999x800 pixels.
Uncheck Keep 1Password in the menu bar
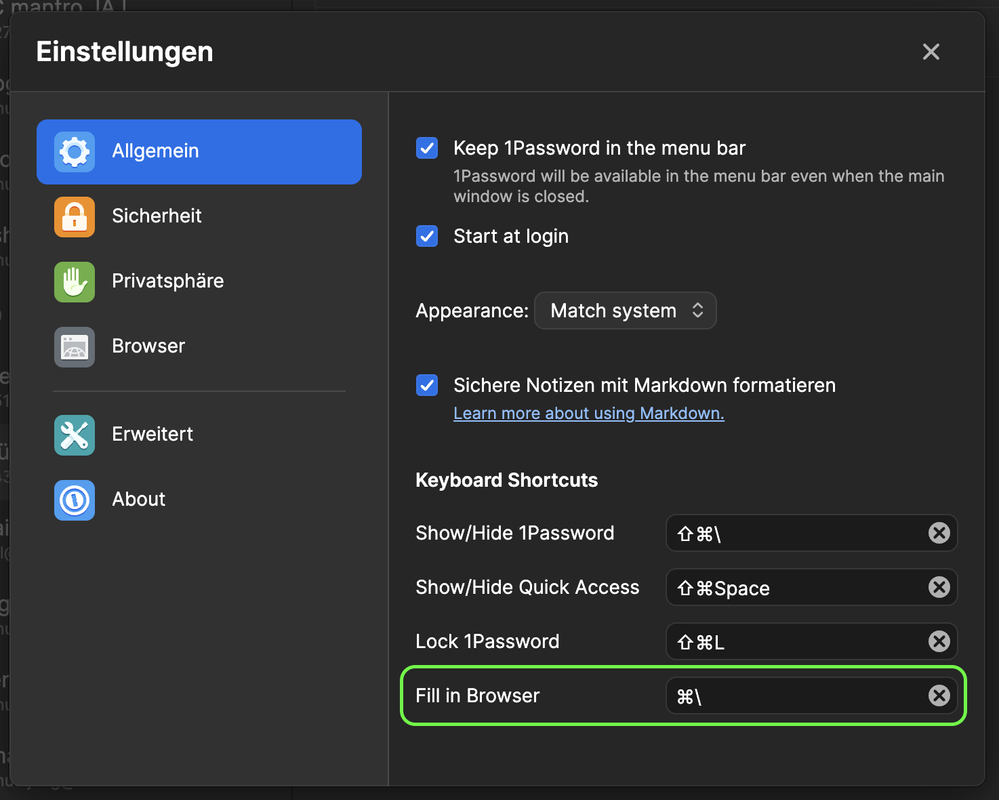(x=427, y=148)
